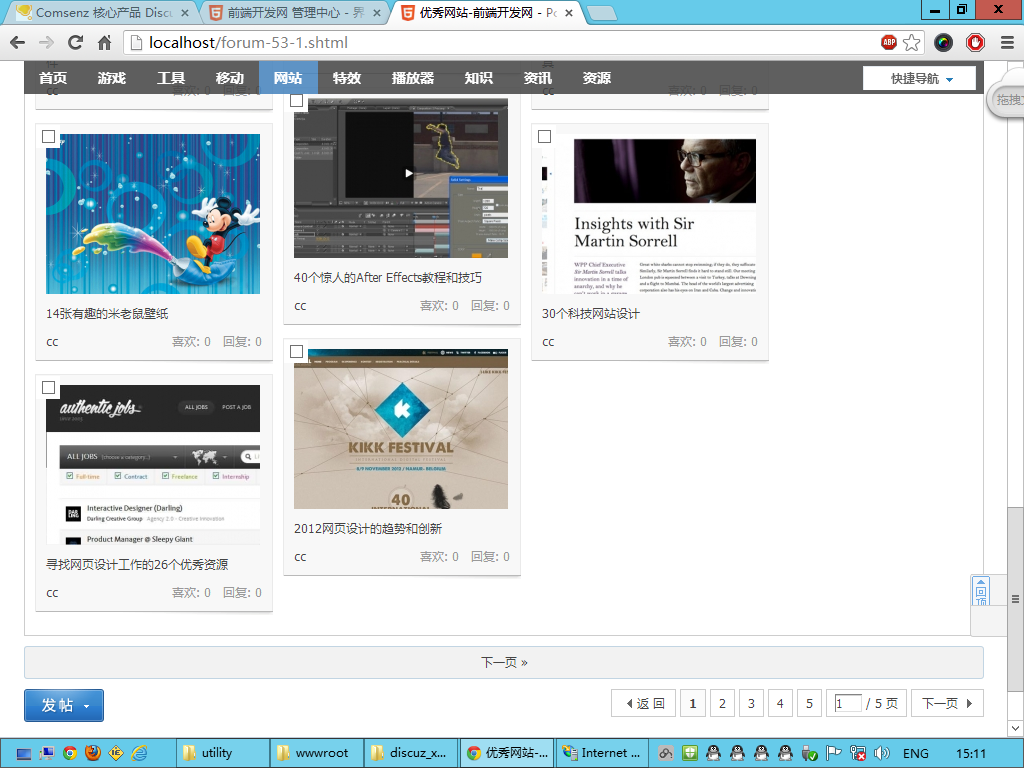The image size is (1024, 768).
Task: Go to page 2 in pagination
Action: 722,703
